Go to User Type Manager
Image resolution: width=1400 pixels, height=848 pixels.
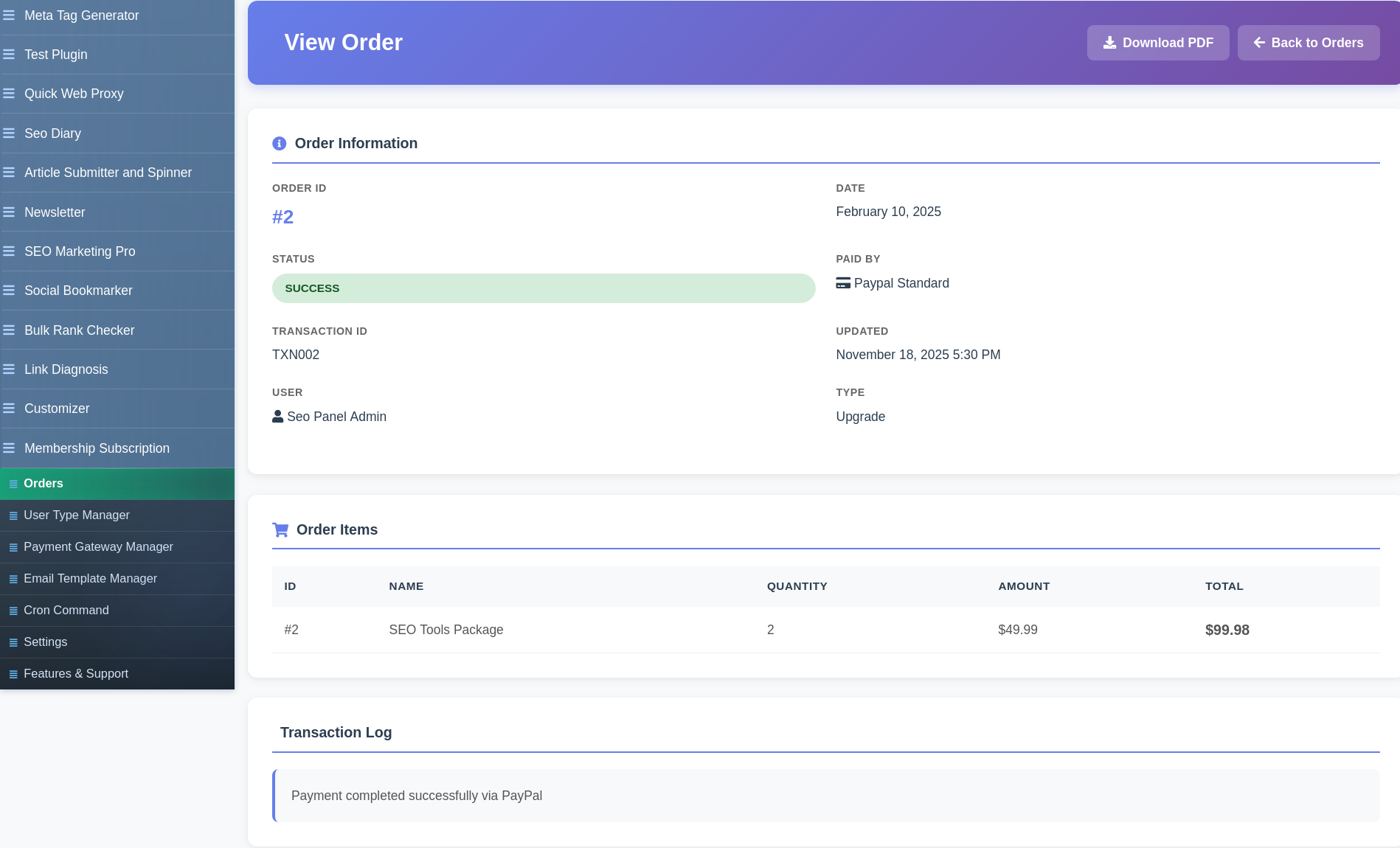76,515
